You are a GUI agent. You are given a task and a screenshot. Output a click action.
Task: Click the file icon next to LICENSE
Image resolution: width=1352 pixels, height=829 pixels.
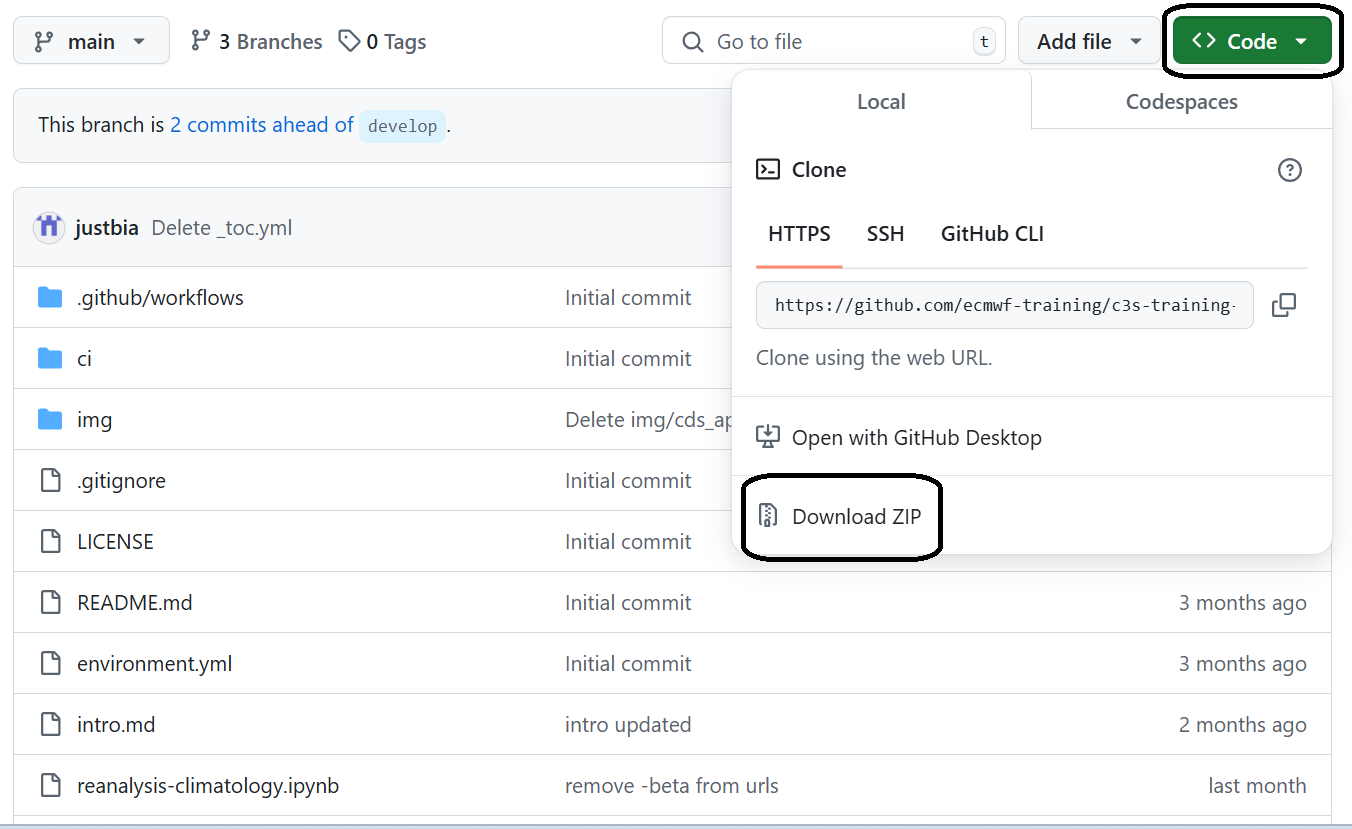(x=50, y=541)
